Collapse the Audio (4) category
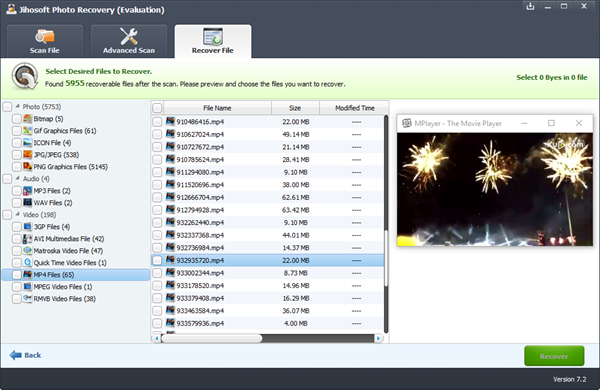The height and width of the screenshot is (390, 600). [x=18, y=178]
